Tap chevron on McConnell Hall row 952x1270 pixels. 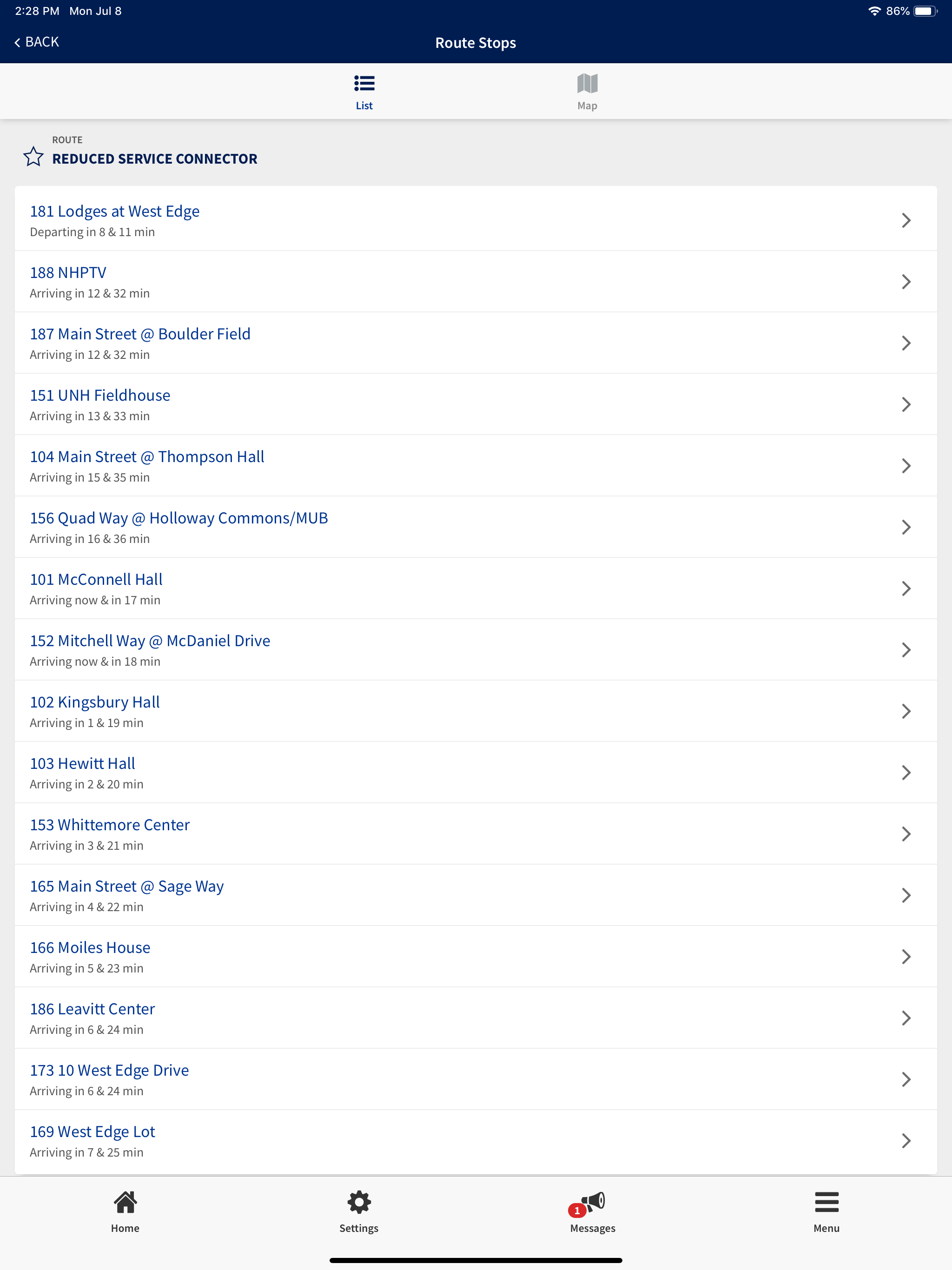[906, 589]
